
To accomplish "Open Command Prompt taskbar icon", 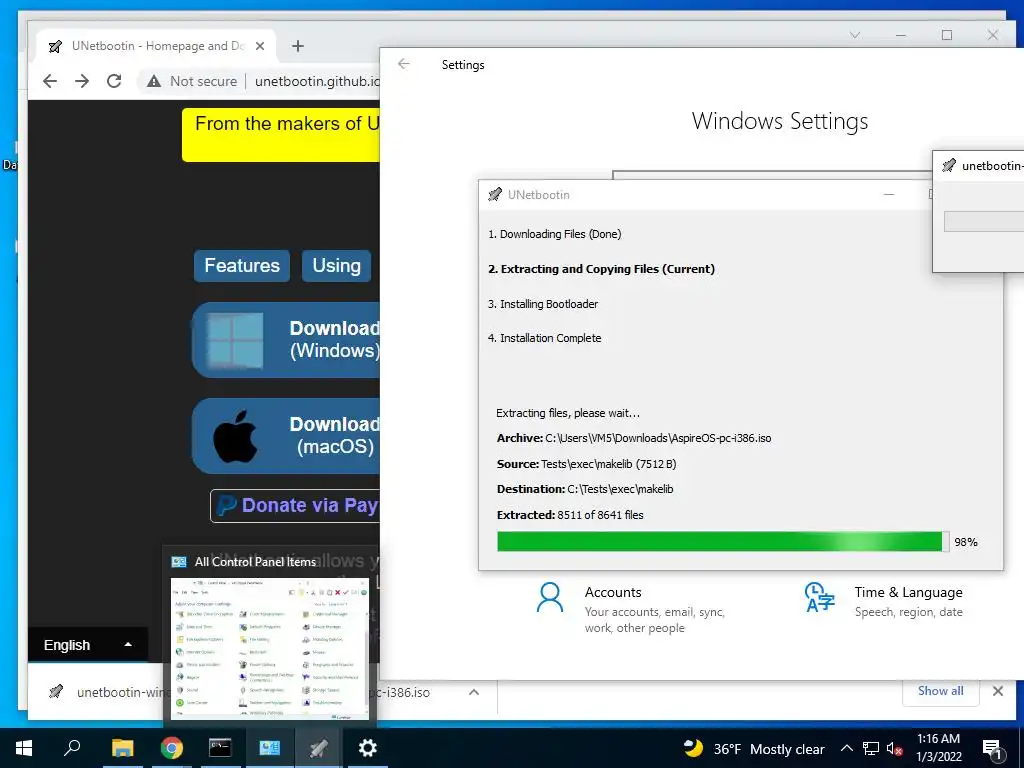I will 220,748.
